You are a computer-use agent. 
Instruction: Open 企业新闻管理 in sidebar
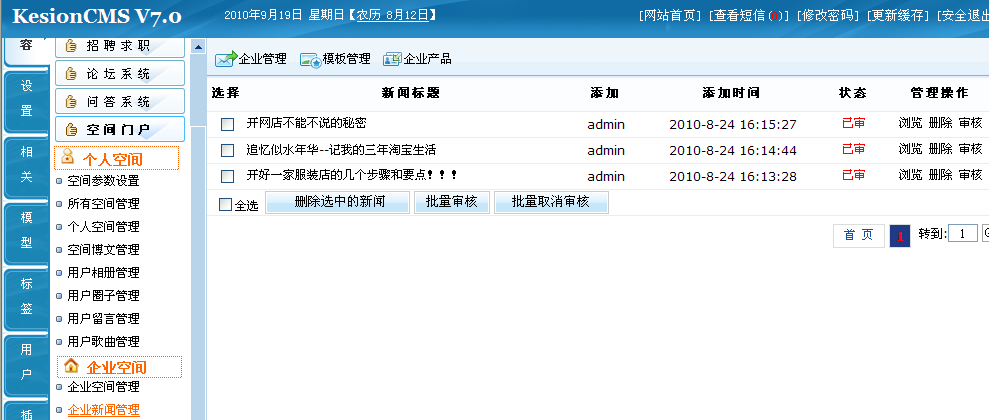(103, 410)
